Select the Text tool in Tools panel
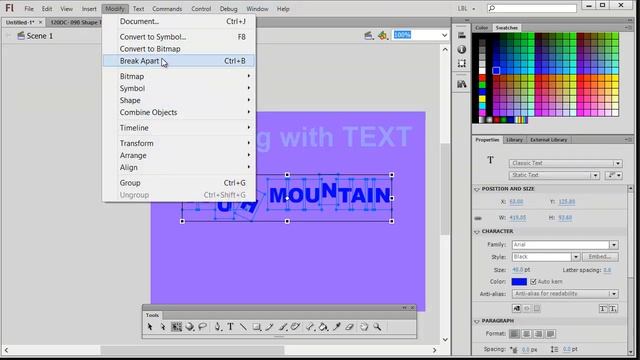640x360 pixels. click(x=231, y=327)
